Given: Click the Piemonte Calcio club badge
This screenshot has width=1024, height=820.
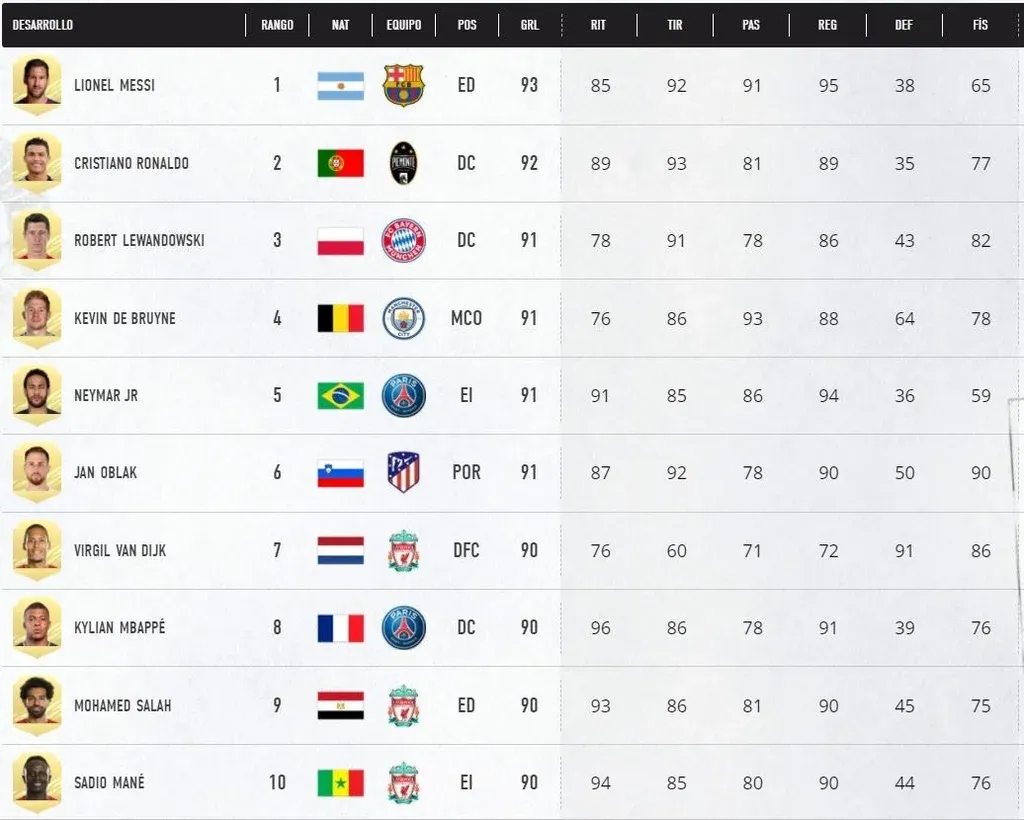Looking at the screenshot, I should 404,163.
